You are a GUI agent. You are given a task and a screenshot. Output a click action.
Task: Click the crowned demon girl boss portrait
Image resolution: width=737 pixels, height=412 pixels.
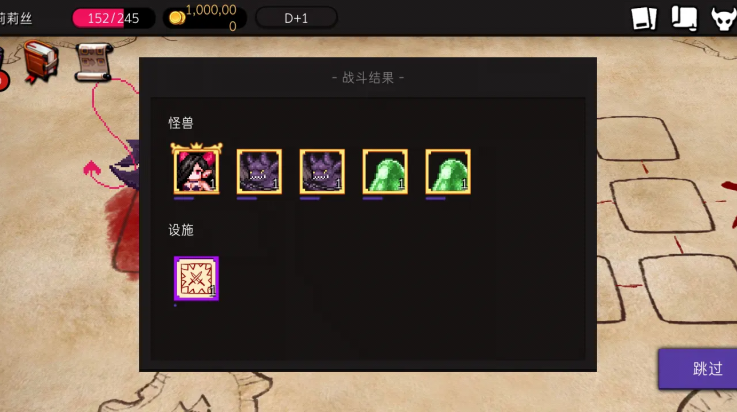pos(196,168)
